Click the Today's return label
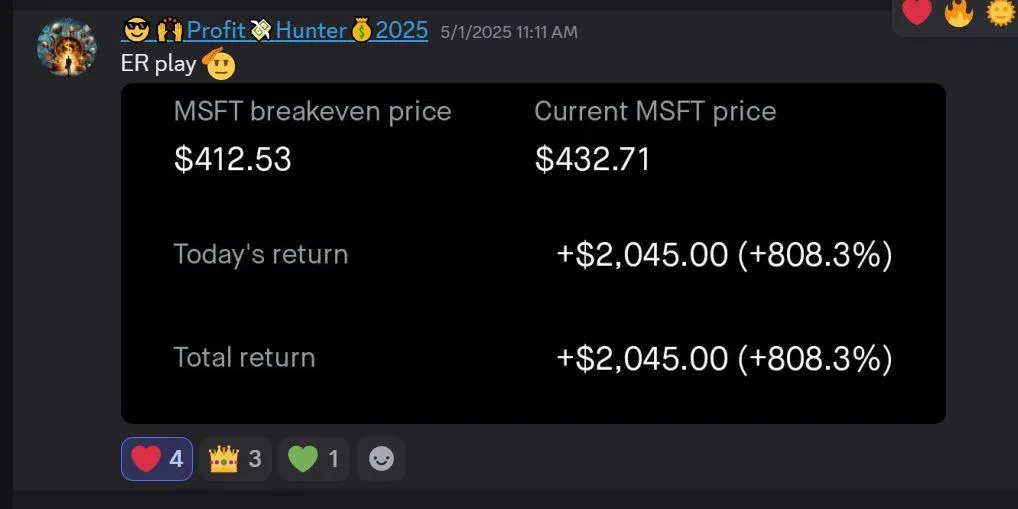The height and width of the screenshot is (509, 1018). 261,254
